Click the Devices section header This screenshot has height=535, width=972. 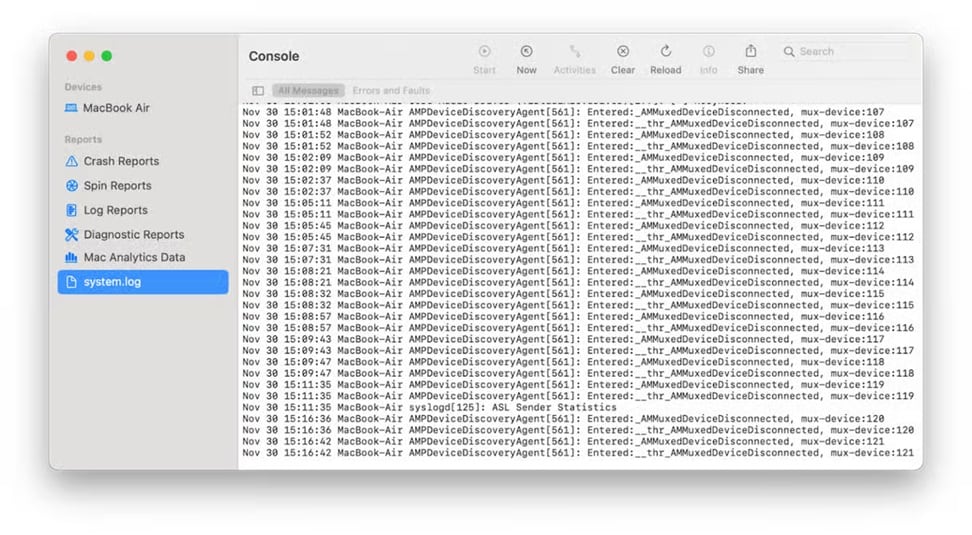pyautogui.click(x=83, y=87)
